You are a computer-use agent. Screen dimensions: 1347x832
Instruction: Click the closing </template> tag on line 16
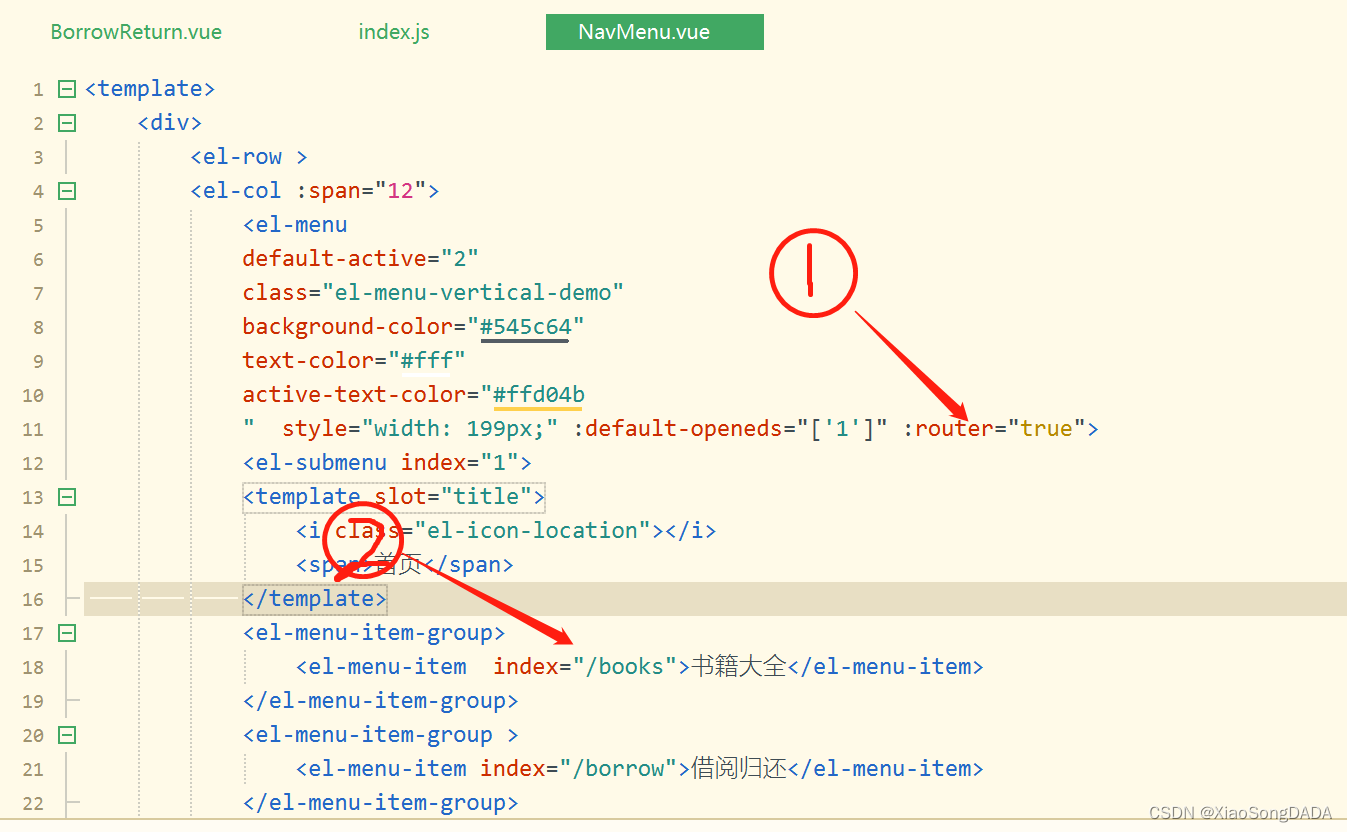314,599
